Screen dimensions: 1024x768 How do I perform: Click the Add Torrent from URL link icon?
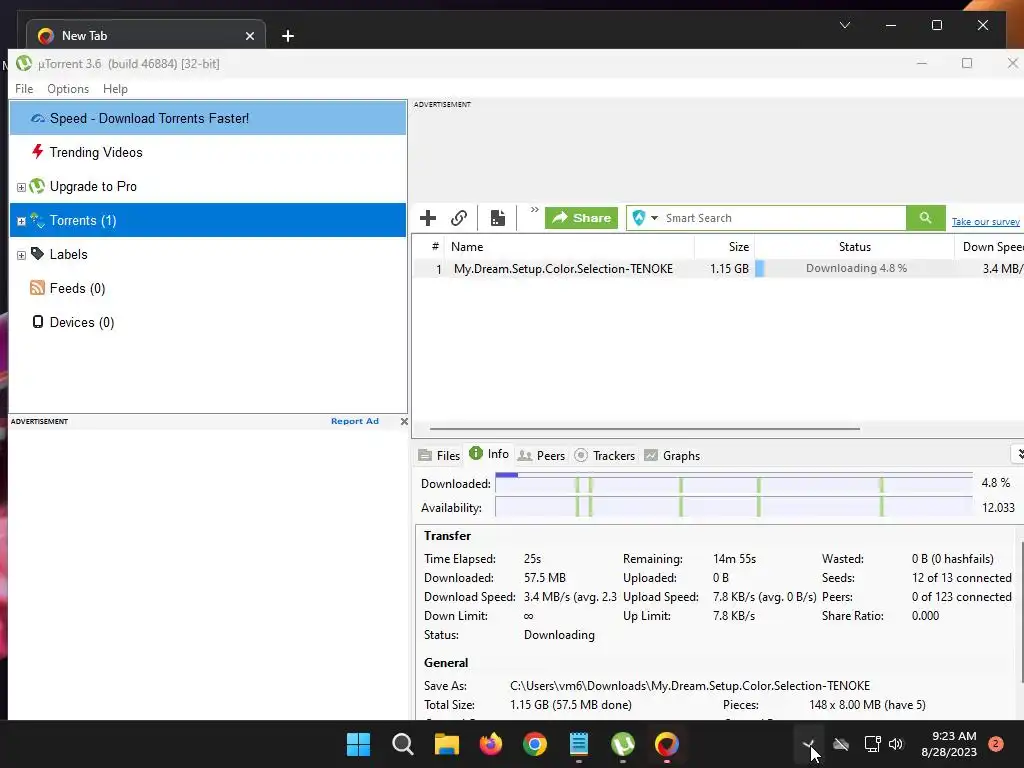click(x=459, y=218)
